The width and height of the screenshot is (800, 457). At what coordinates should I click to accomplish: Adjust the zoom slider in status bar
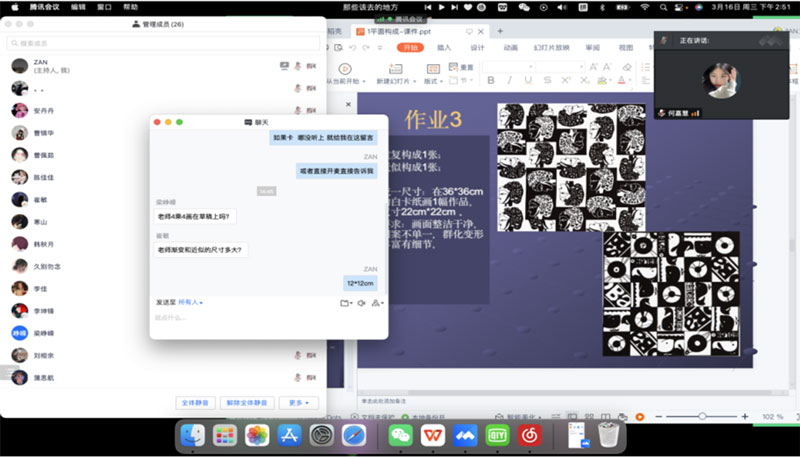(x=703, y=416)
